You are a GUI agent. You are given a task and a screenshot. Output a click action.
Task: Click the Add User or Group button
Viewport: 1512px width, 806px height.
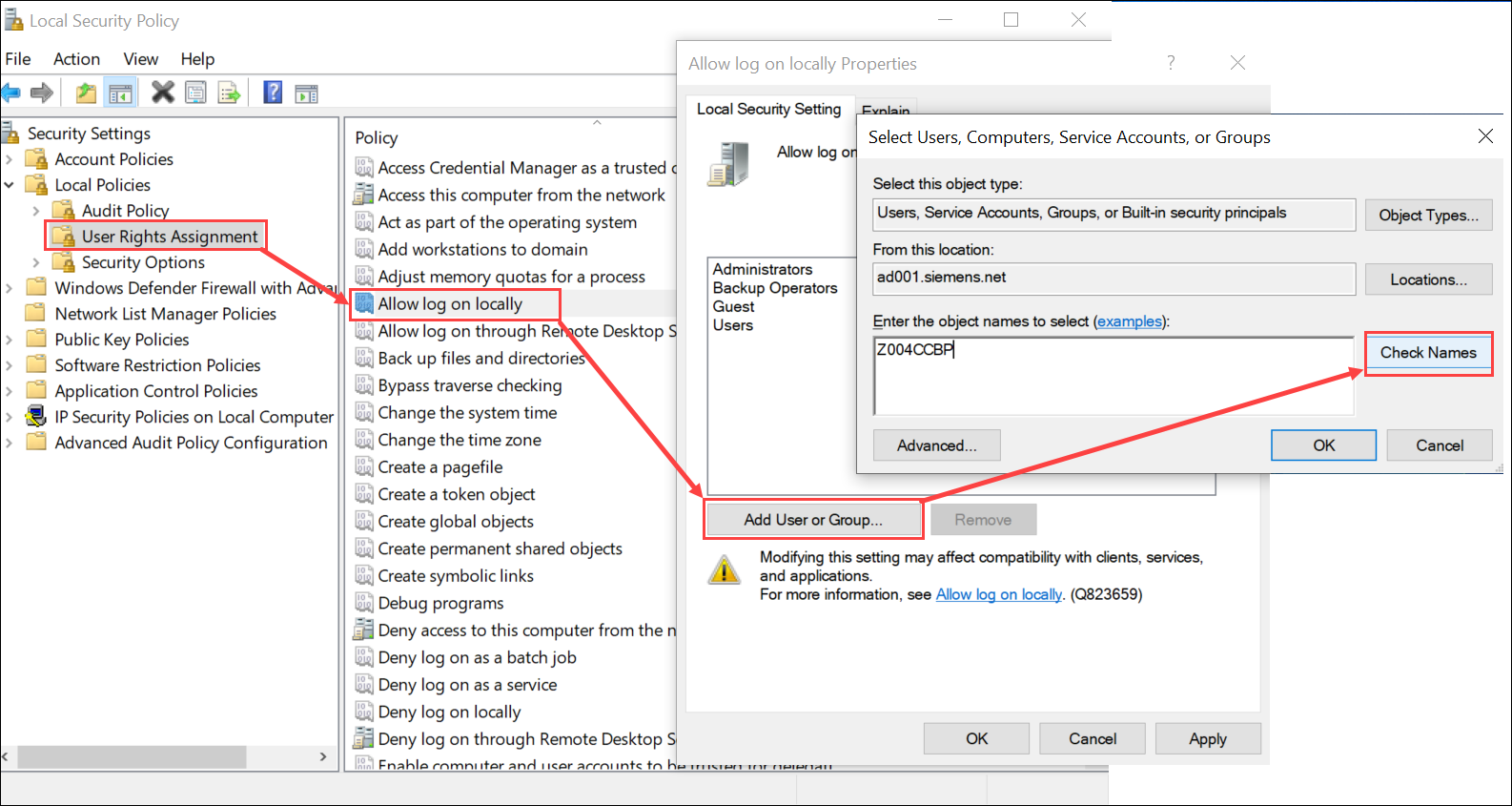click(x=813, y=520)
